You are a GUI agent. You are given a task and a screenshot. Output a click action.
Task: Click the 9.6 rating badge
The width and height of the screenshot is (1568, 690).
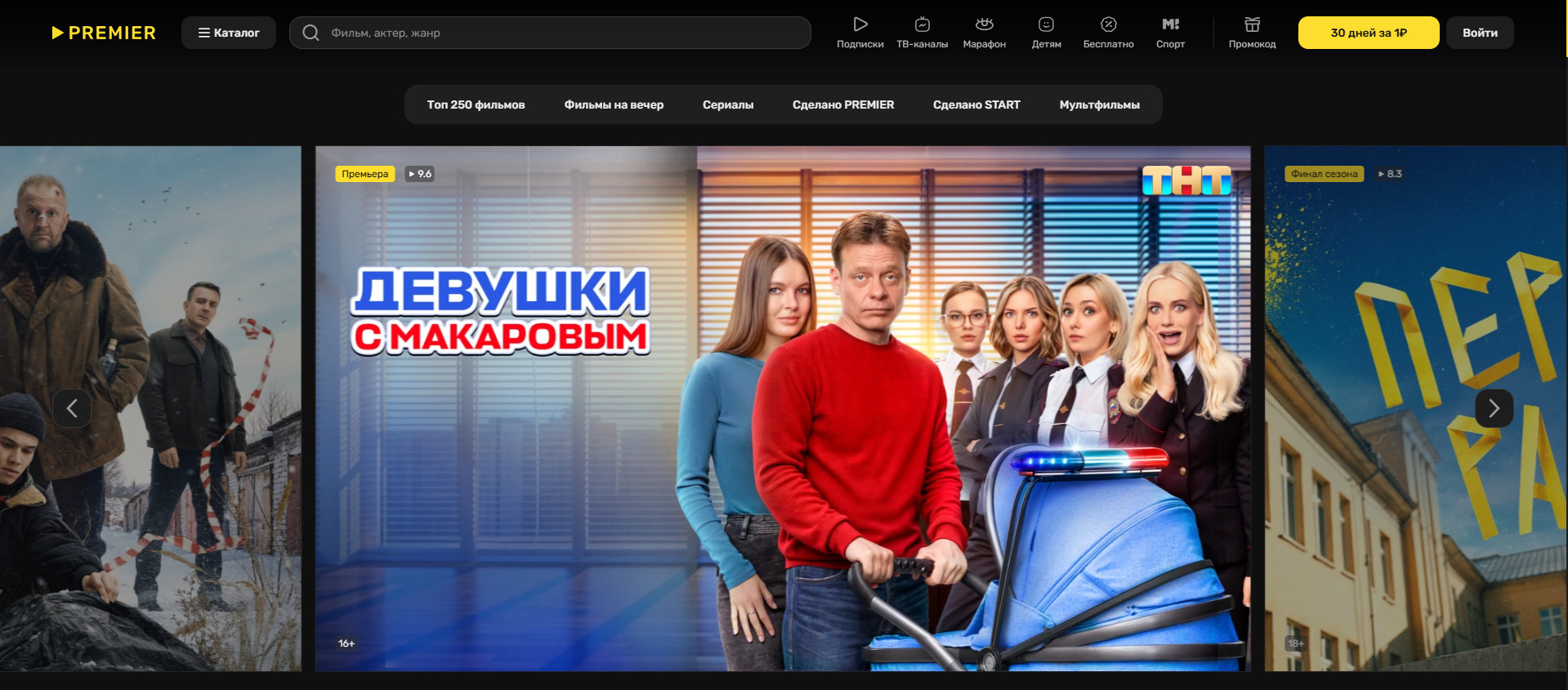pos(420,174)
